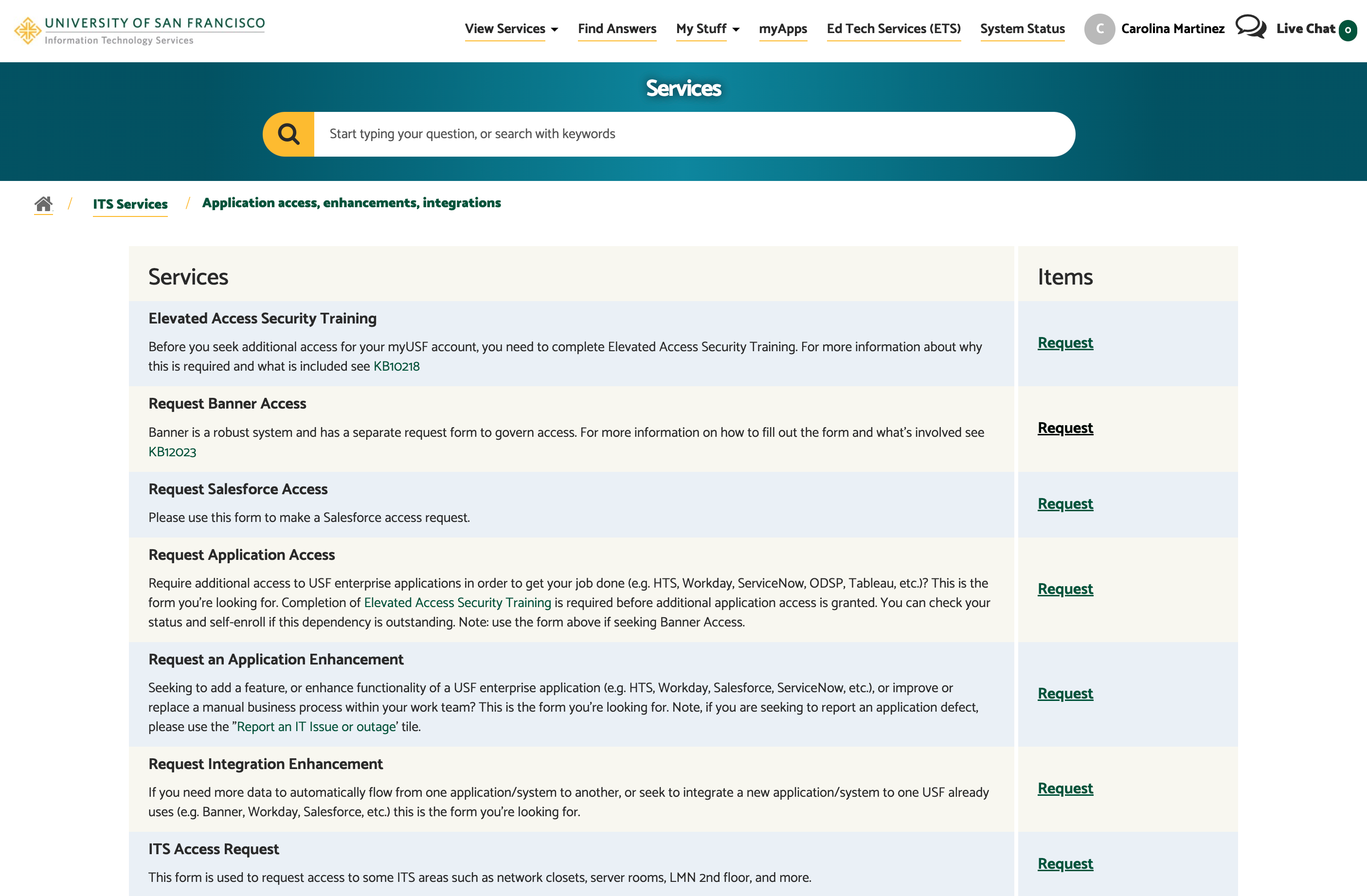1367x896 pixels.
Task: Click the Request Banner Access heading
Action: pos(227,403)
